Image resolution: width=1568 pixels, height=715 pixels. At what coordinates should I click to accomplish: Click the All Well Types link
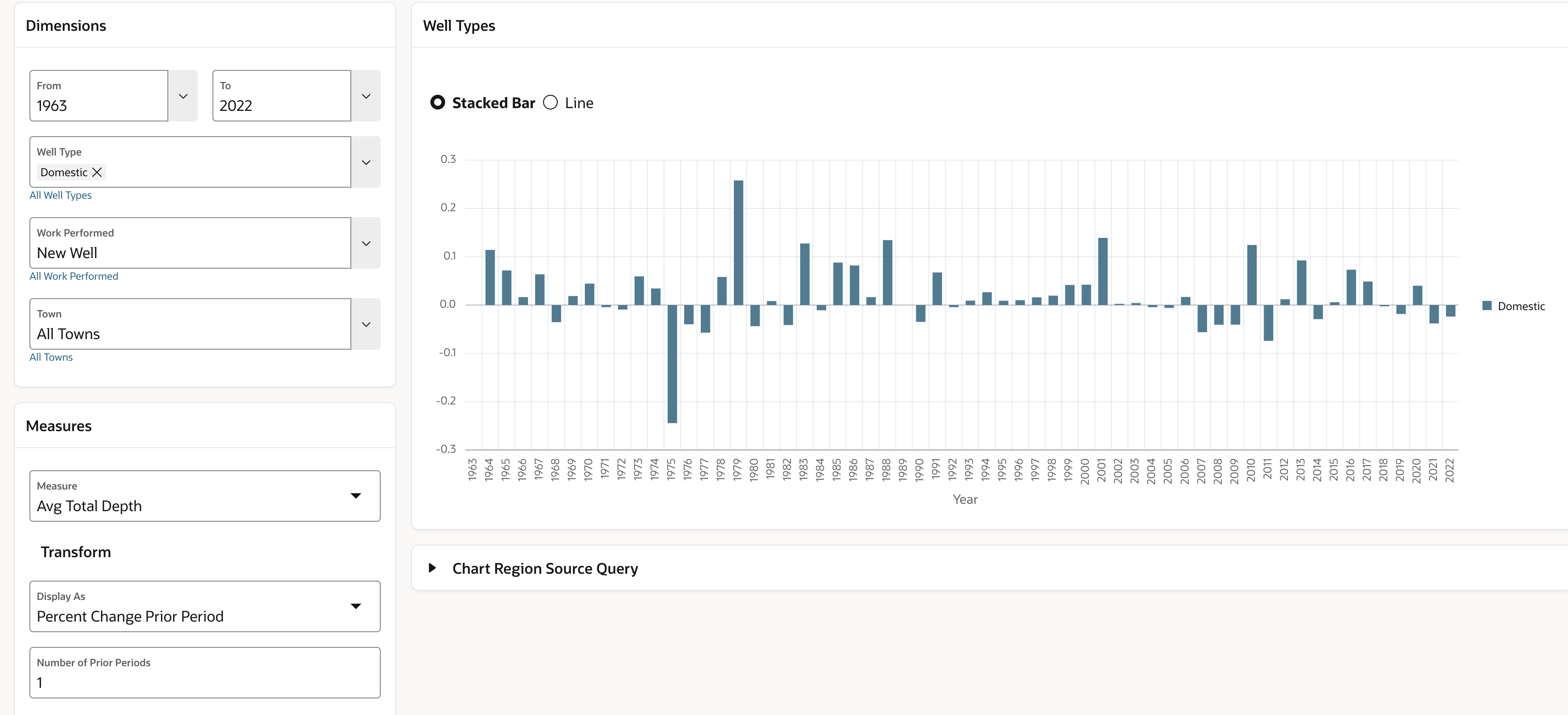60,196
